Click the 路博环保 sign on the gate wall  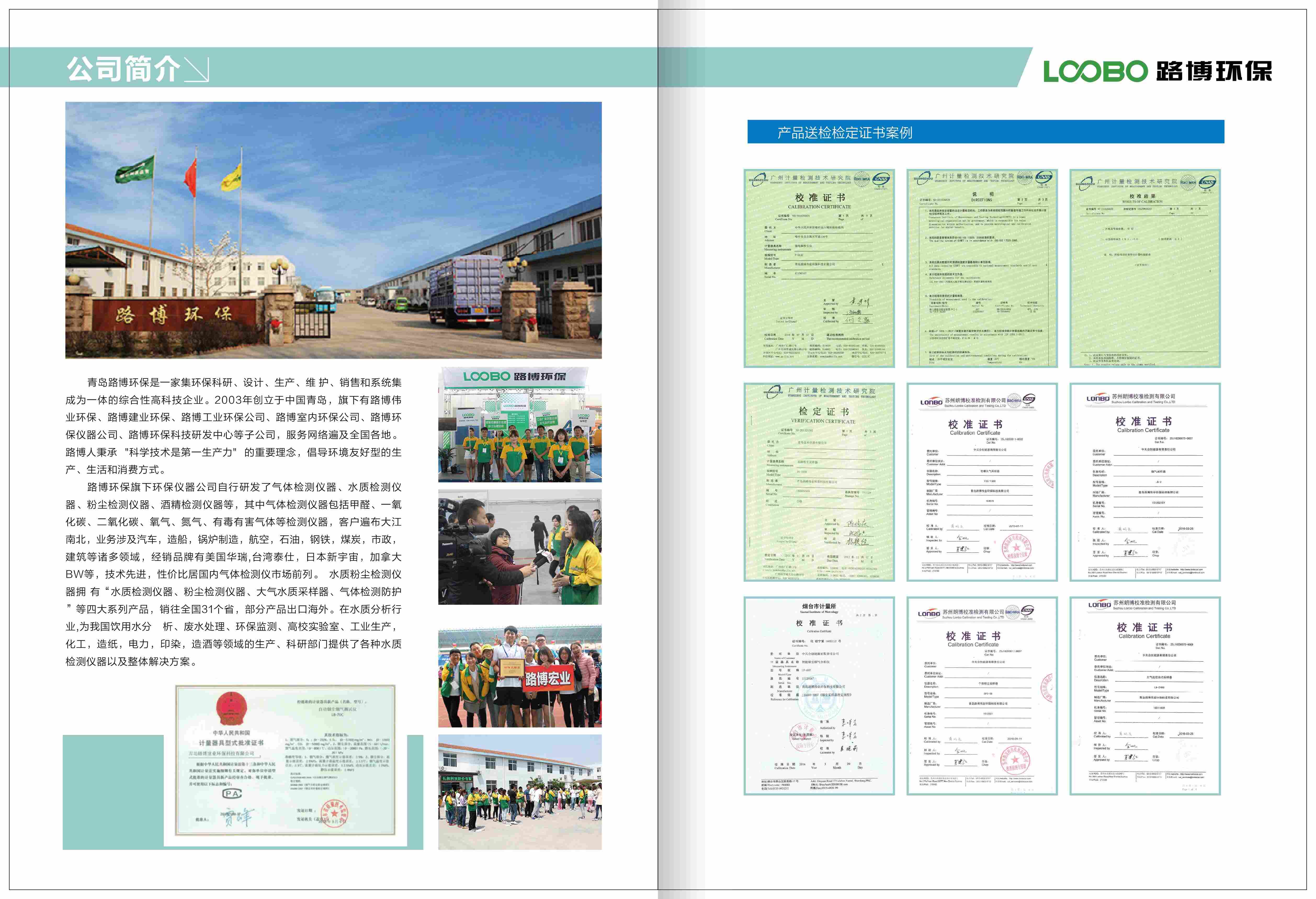[x=173, y=315]
